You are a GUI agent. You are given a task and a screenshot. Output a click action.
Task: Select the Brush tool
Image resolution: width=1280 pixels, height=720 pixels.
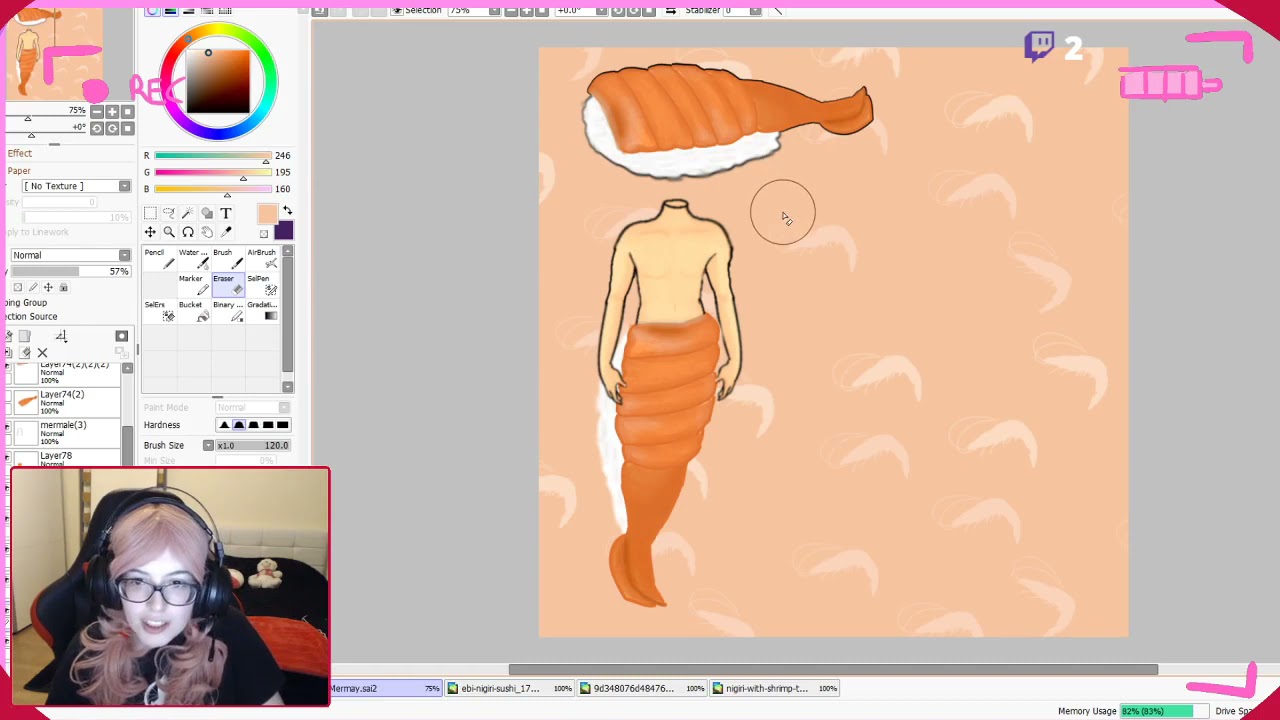[228, 258]
